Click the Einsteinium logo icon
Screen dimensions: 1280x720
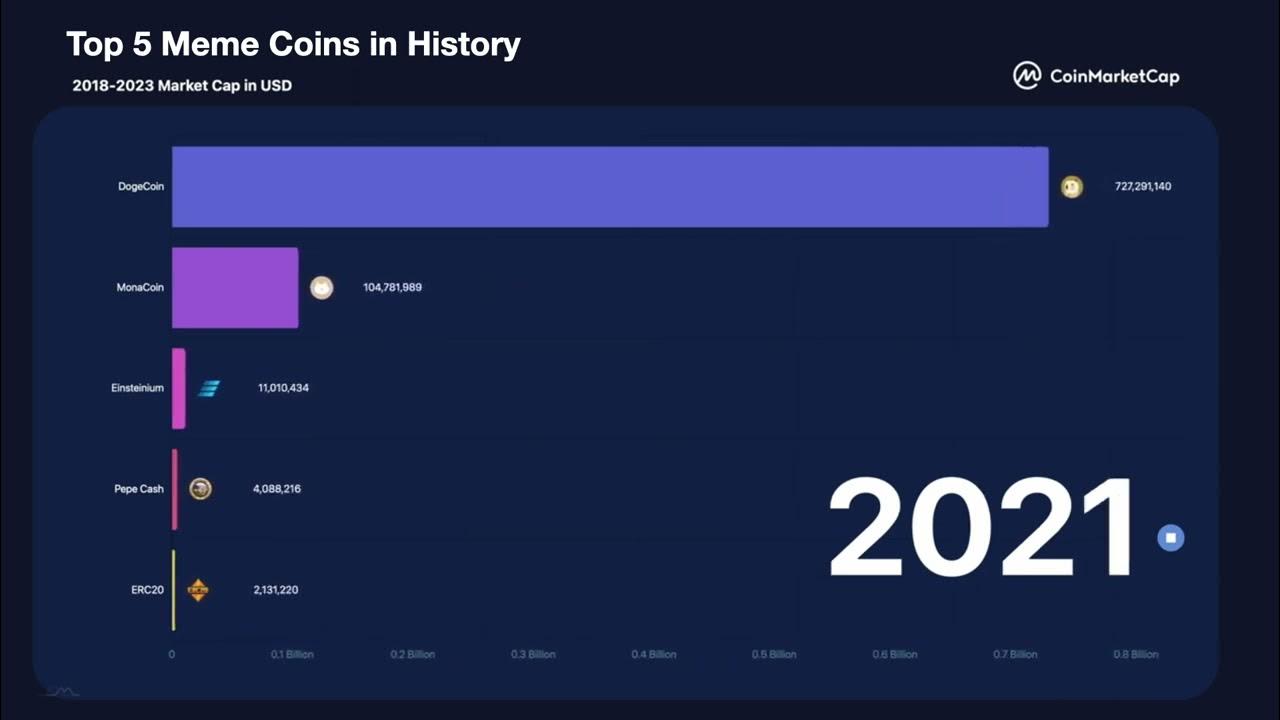(x=208, y=388)
